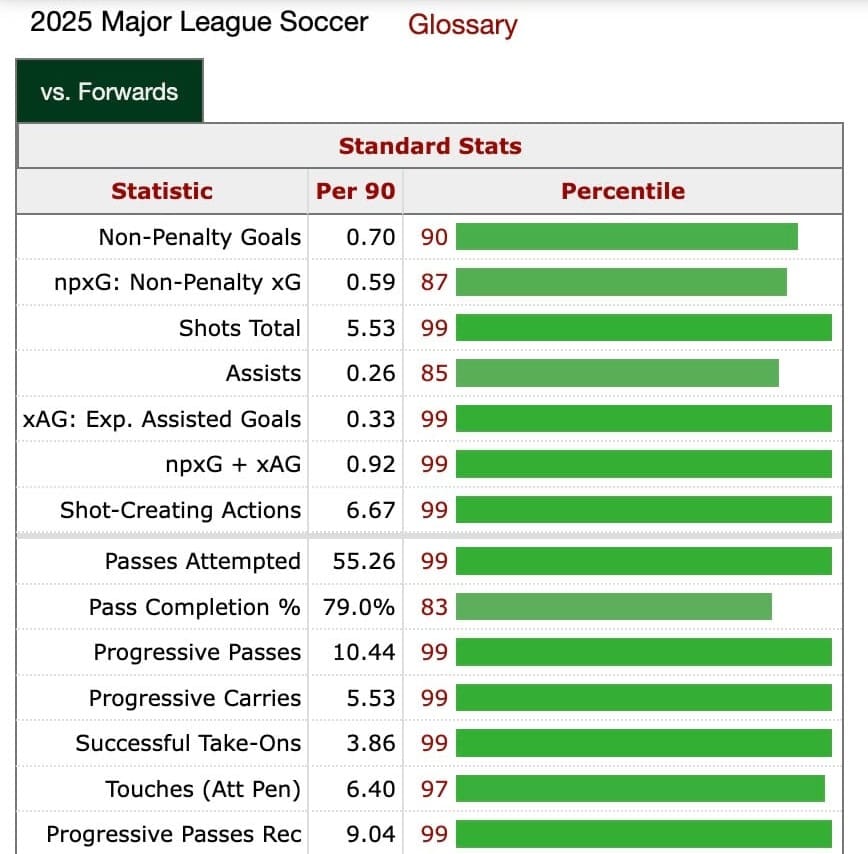Click the Per 90 column header
This screenshot has width=868, height=854.
[x=355, y=191]
